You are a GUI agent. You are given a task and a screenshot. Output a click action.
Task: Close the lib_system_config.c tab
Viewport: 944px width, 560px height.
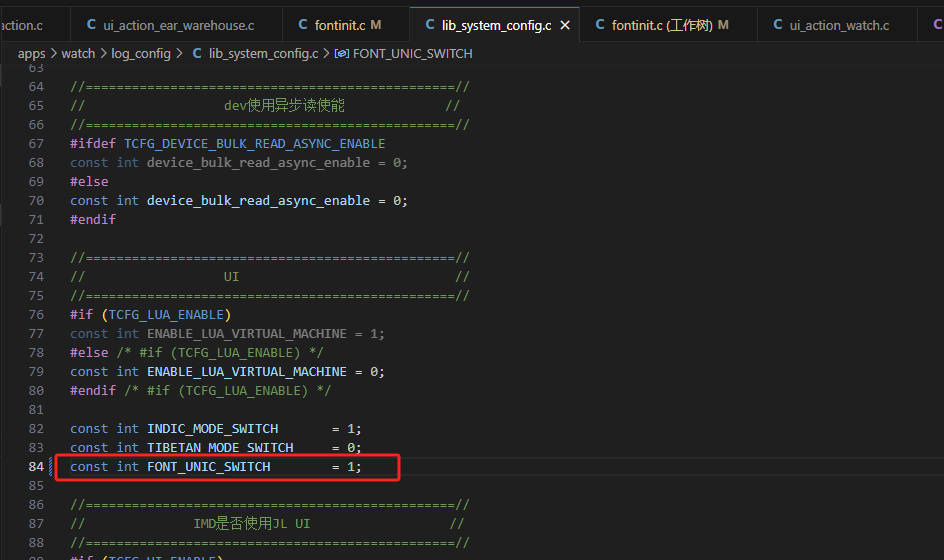pos(565,25)
